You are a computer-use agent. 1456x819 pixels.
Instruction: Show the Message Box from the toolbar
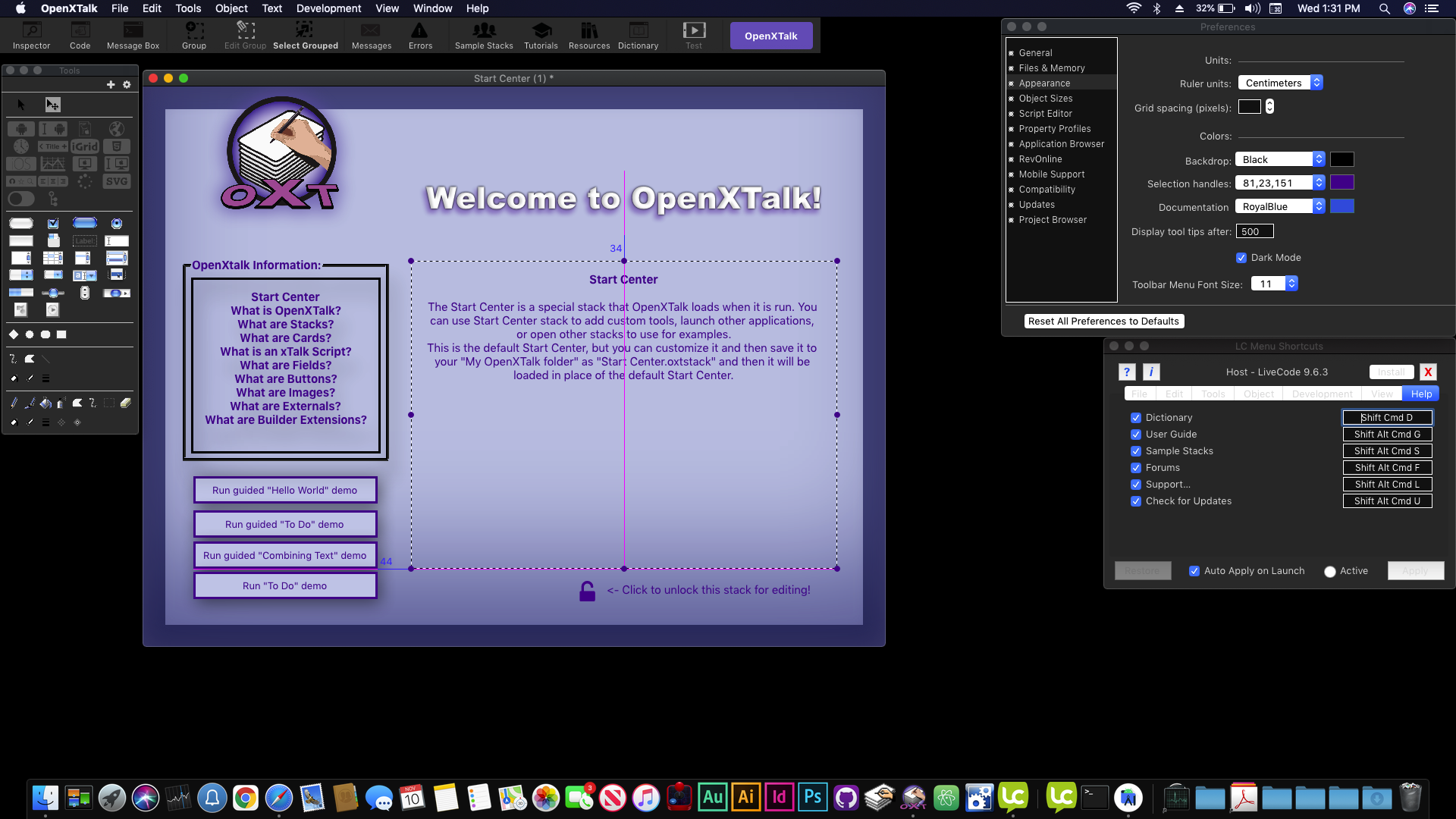point(133,36)
